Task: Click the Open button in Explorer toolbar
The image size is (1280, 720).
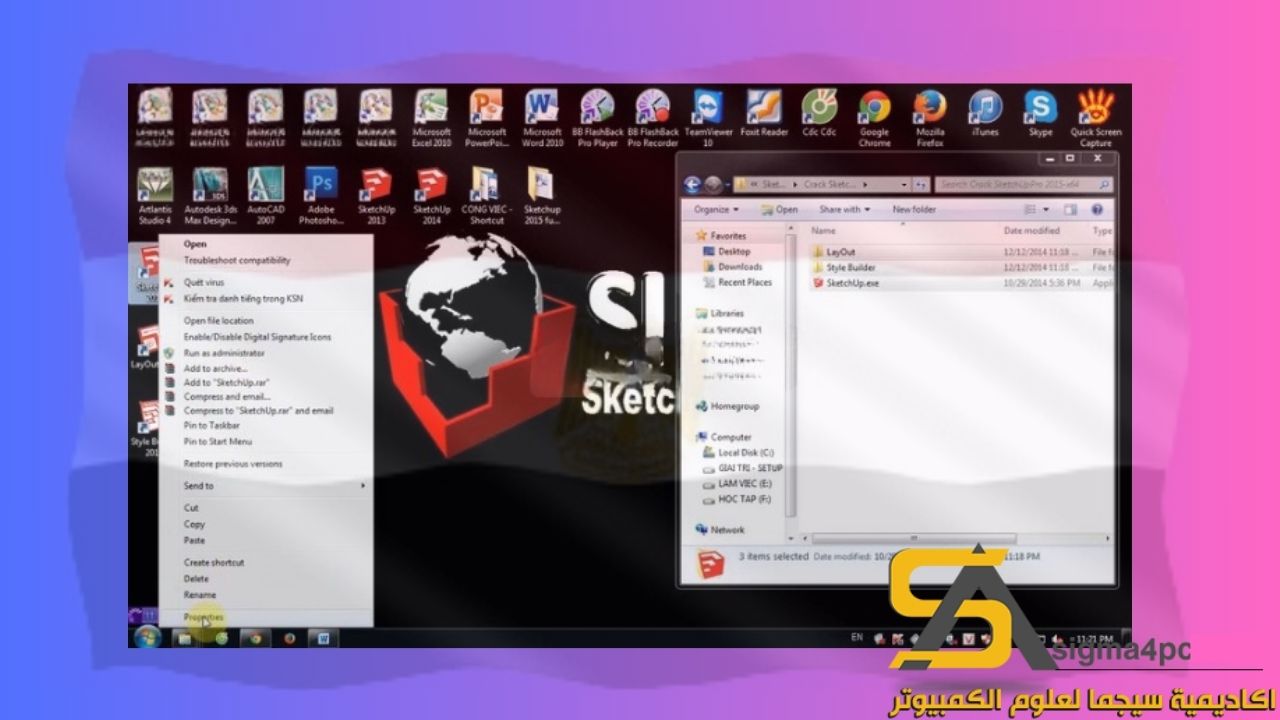Action: tap(780, 210)
